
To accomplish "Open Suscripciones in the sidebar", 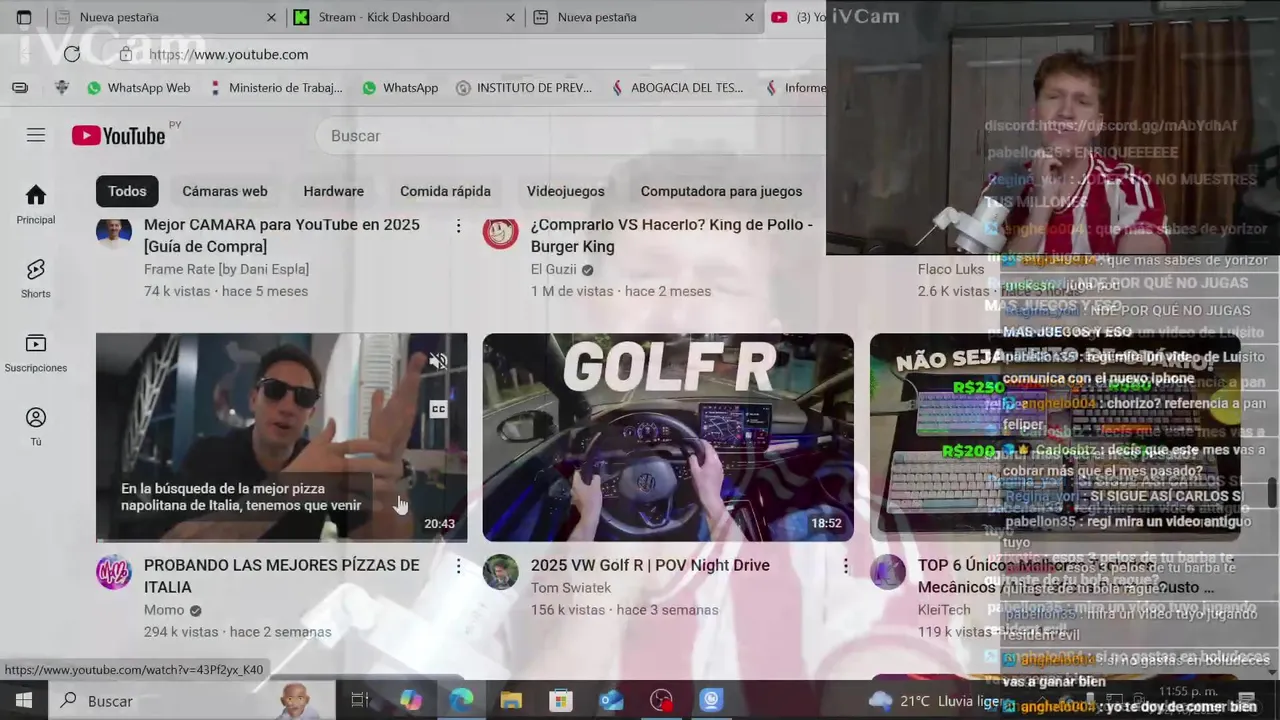I will point(36,353).
